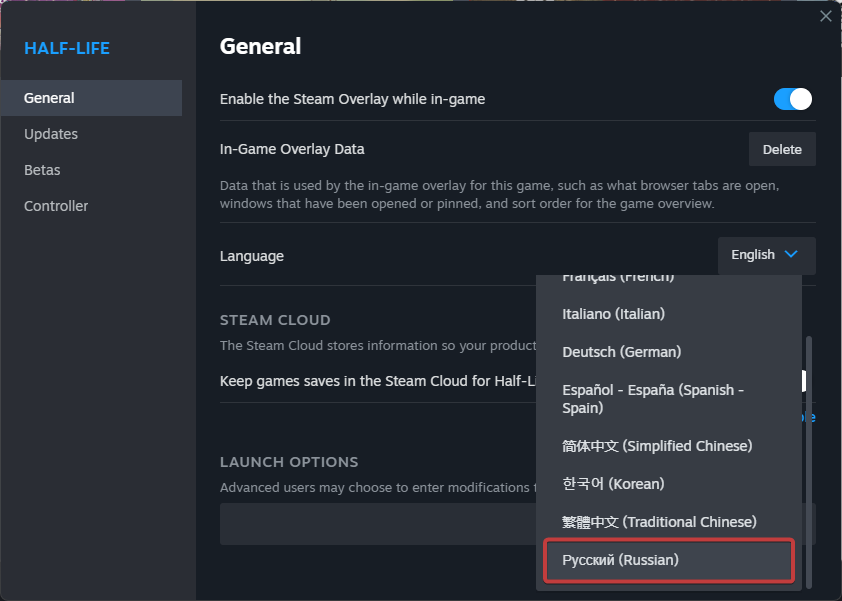This screenshot has height=601, width=842.
Task: Go to the Betas section
Action: (42, 170)
